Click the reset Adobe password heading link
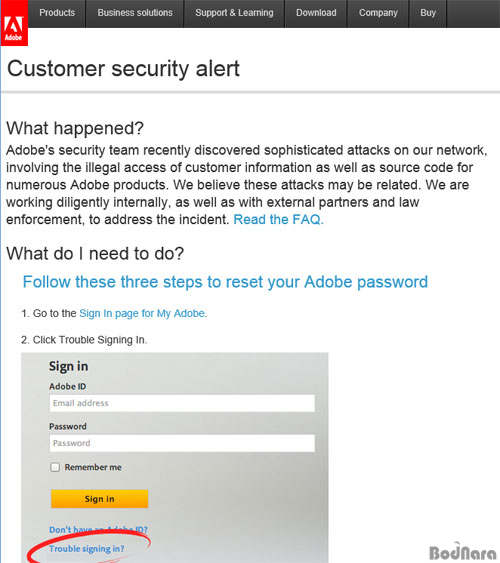Image resolution: width=500 pixels, height=563 pixels. 225,282
